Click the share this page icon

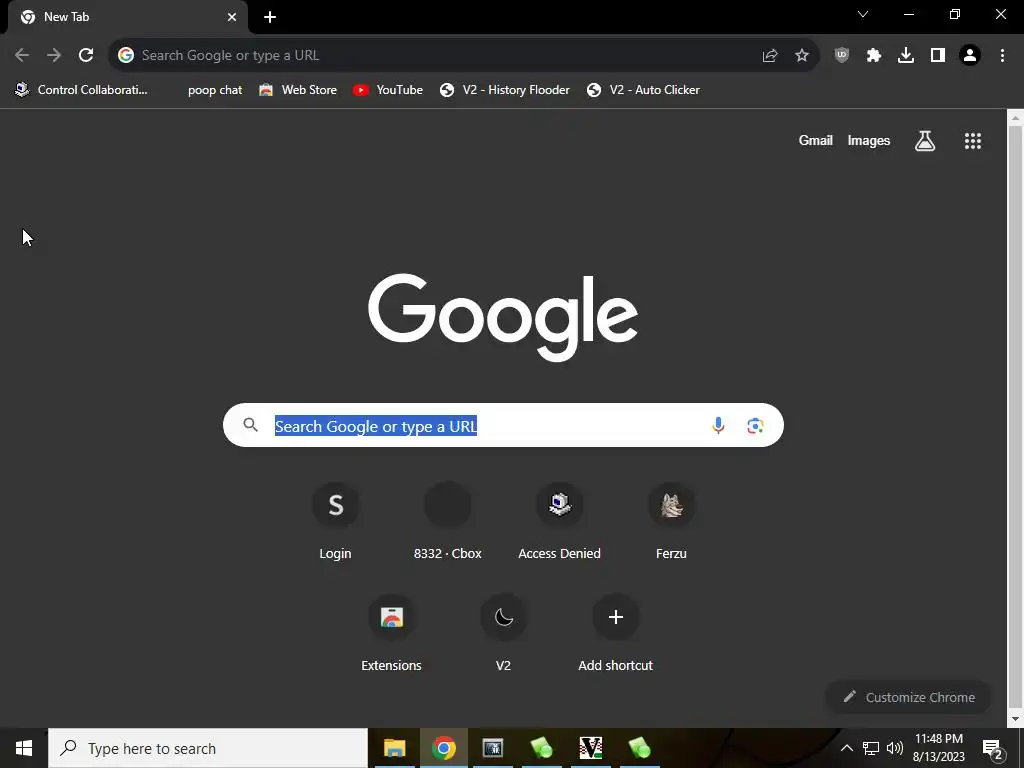[770, 56]
